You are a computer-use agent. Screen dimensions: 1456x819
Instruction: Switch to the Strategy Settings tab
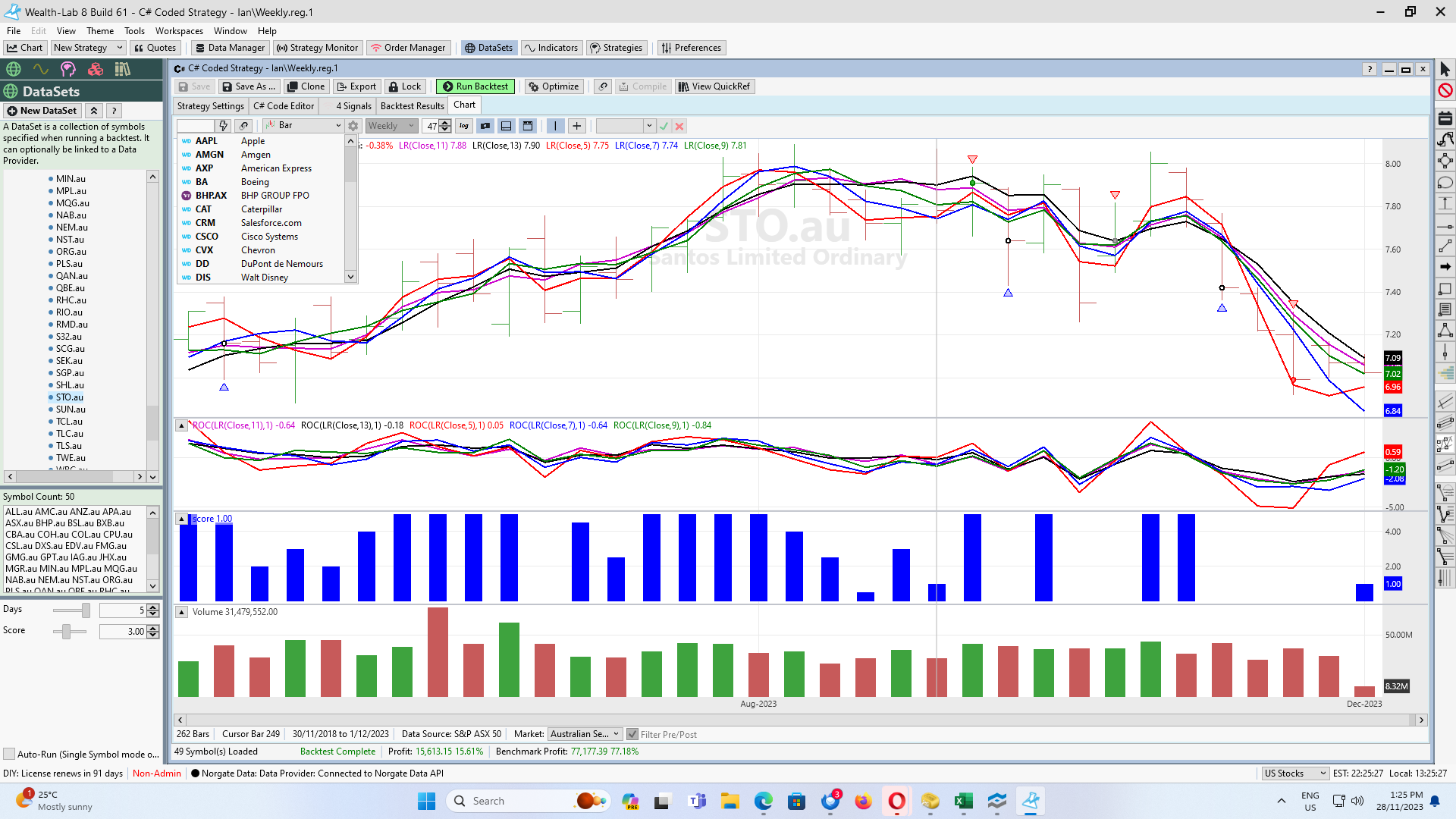pos(211,106)
